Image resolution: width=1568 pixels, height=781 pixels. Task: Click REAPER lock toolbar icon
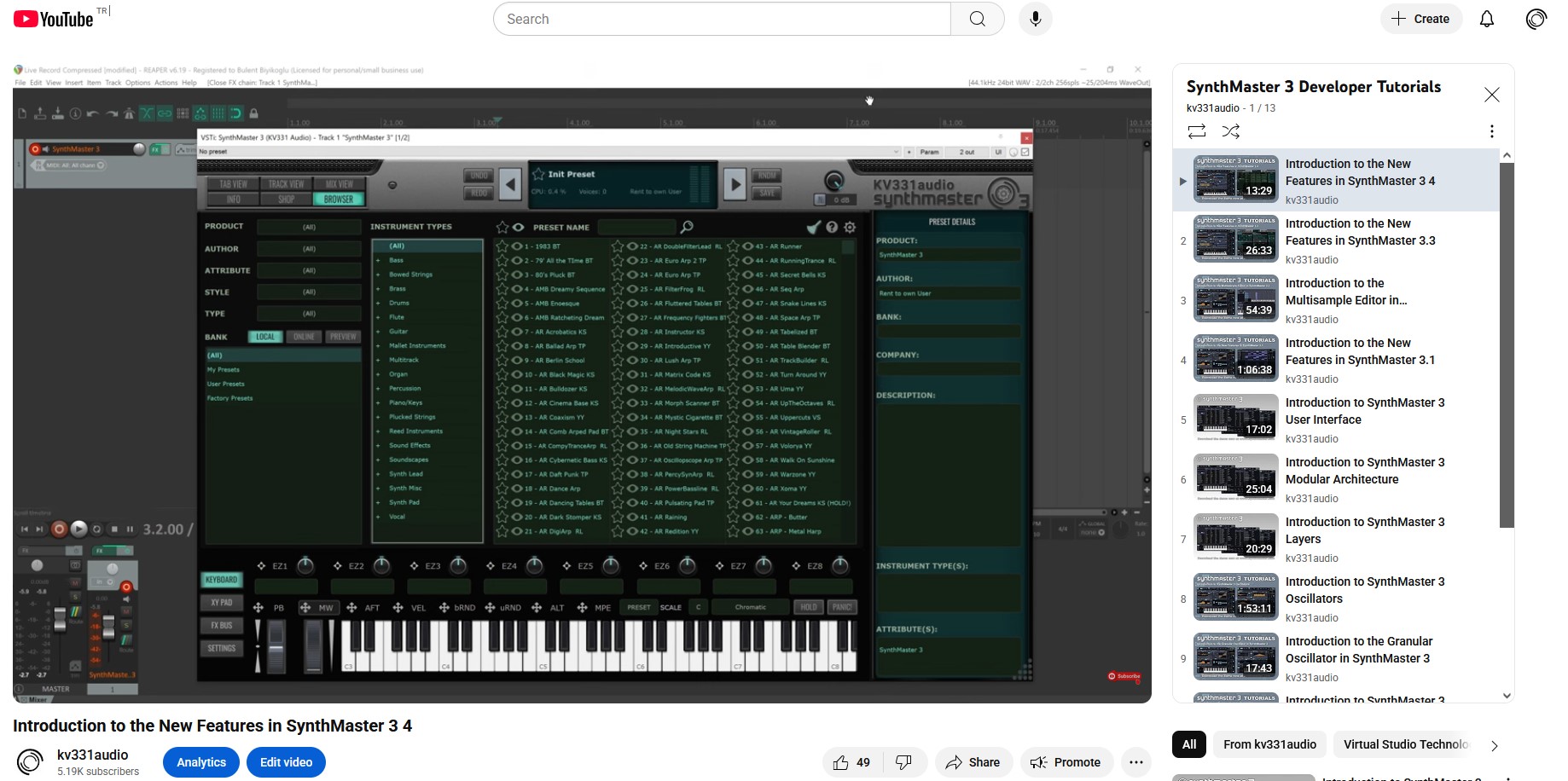(x=253, y=113)
